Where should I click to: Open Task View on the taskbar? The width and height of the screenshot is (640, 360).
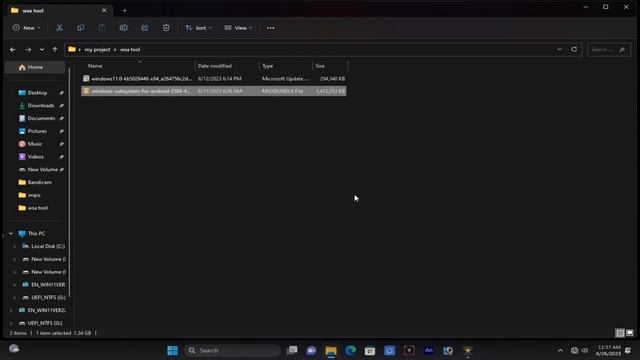point(292,350)
